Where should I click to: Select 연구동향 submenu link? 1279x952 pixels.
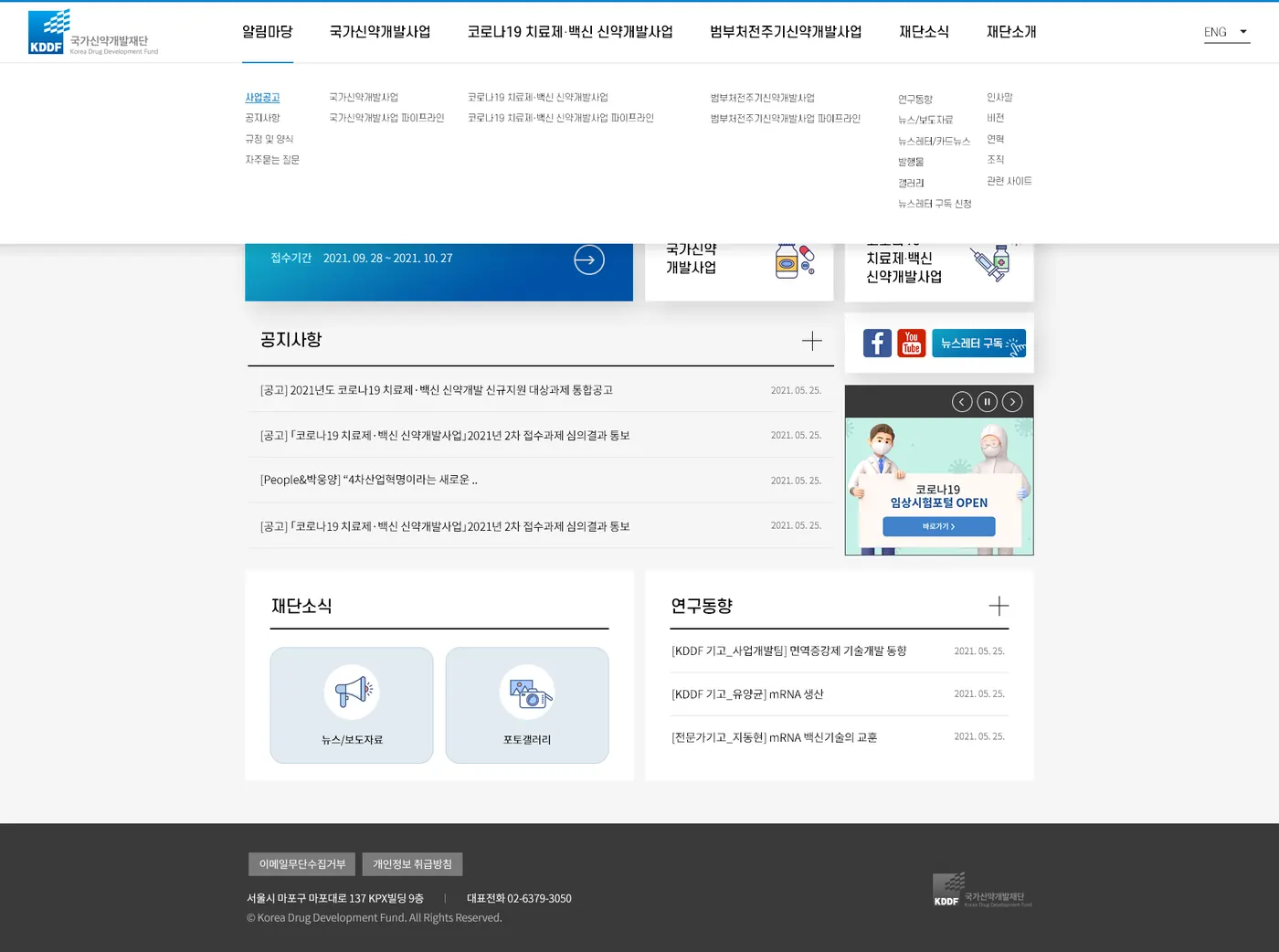(915, 100)
